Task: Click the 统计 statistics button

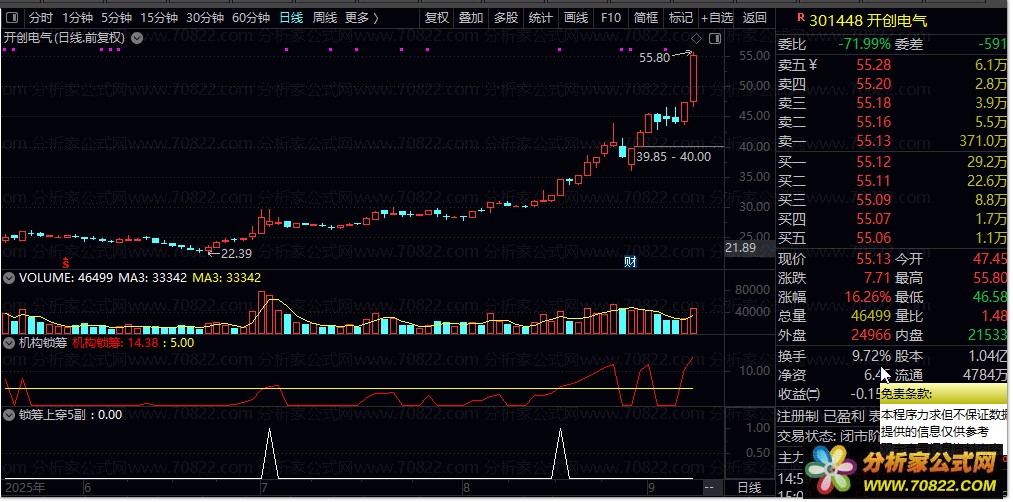Action: [x=541, y=17]
